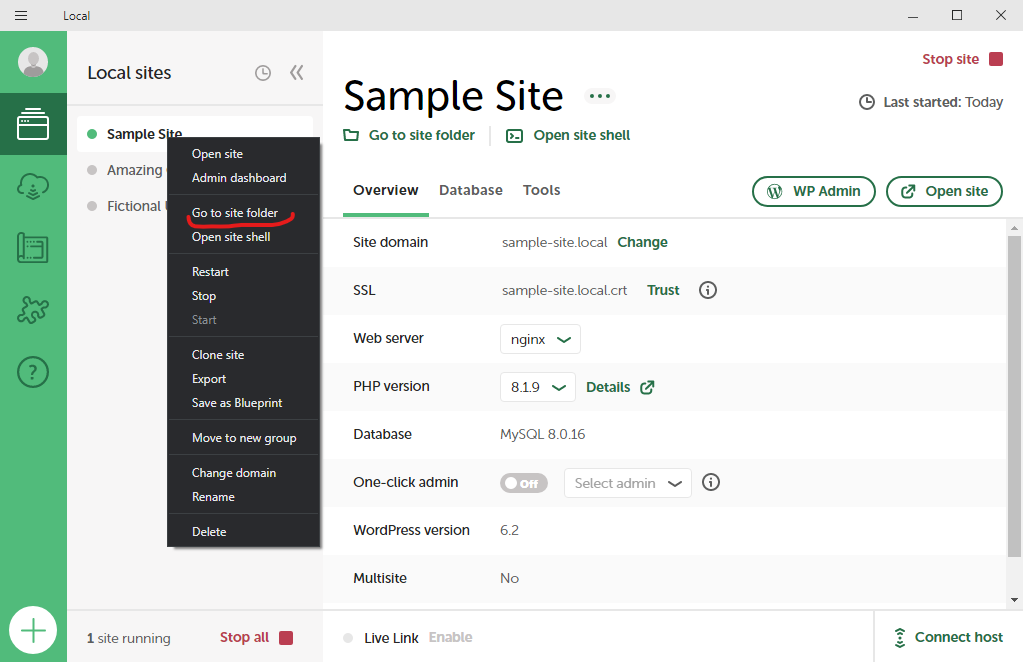The height and width of the screenshot is (662, 1023).
Task: Open the Local sites sidebar icon
Action: pos(33,124)
